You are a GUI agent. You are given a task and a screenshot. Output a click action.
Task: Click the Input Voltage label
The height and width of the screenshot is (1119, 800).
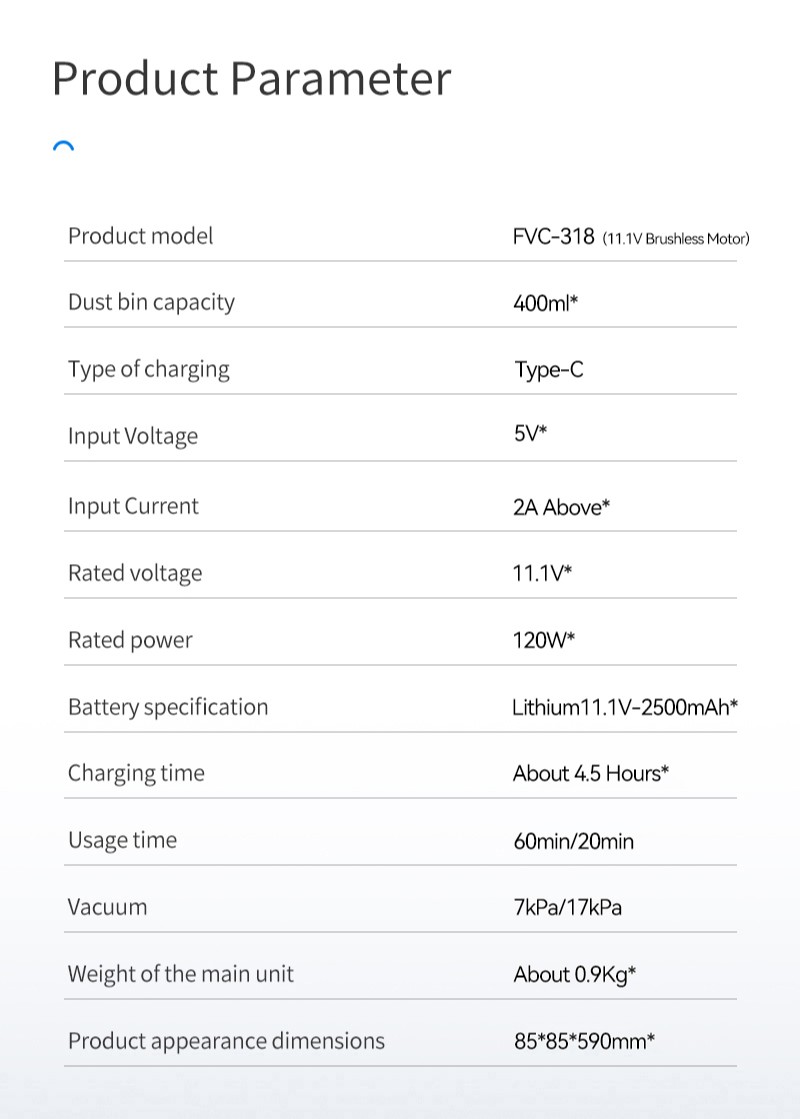pyautogui.click(x=133, y=436)
